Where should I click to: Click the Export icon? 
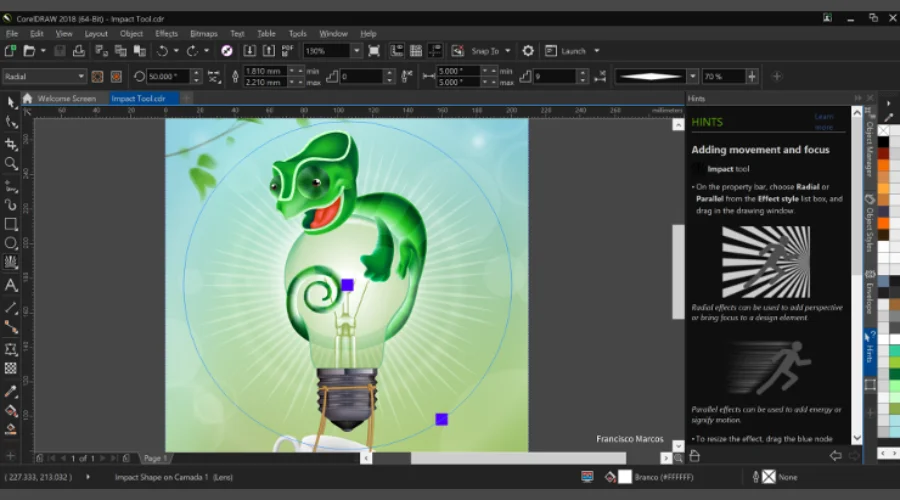click(269, 51)
